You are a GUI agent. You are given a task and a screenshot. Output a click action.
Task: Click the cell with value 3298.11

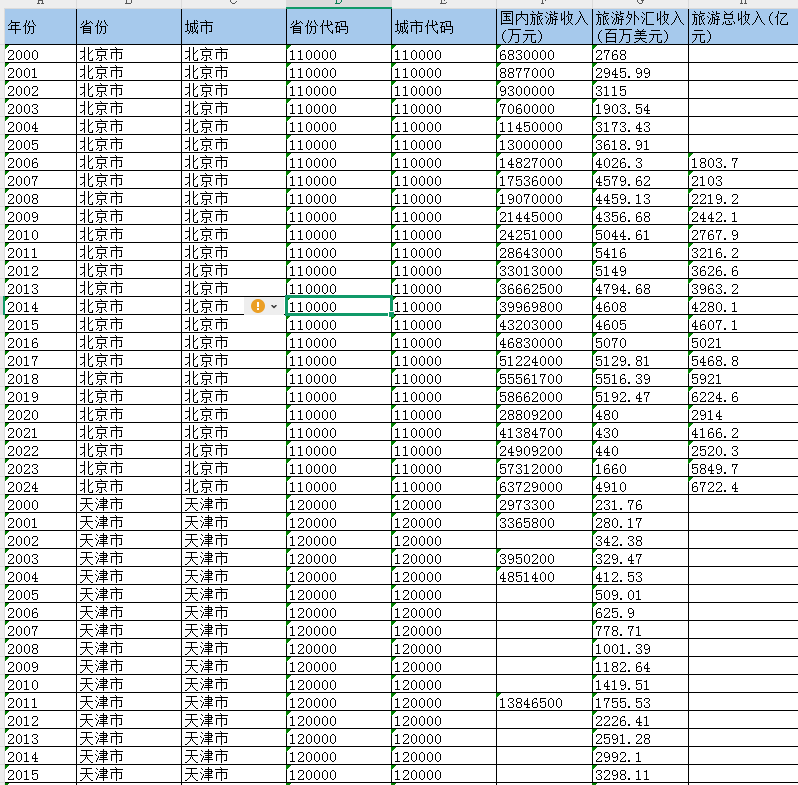point(639,775)
